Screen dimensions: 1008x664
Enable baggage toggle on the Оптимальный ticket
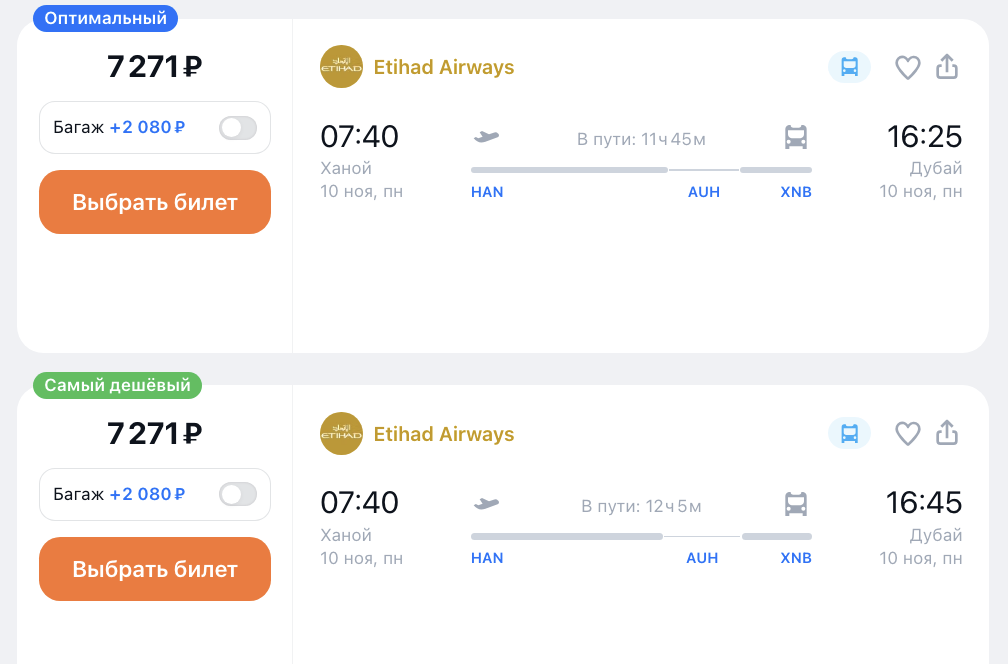click(x=238, y=128)
